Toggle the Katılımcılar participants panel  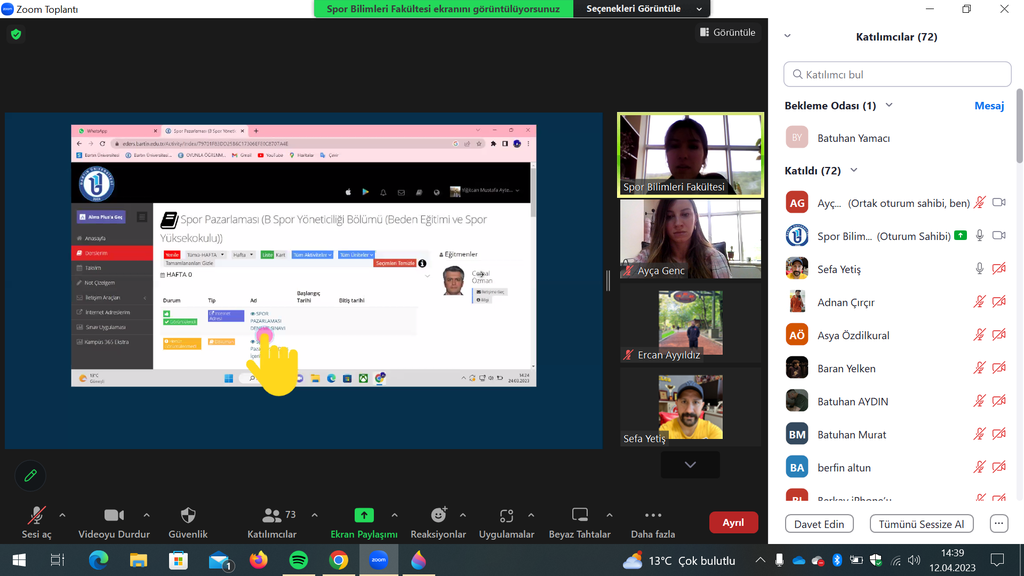click(x=272, y=521)
